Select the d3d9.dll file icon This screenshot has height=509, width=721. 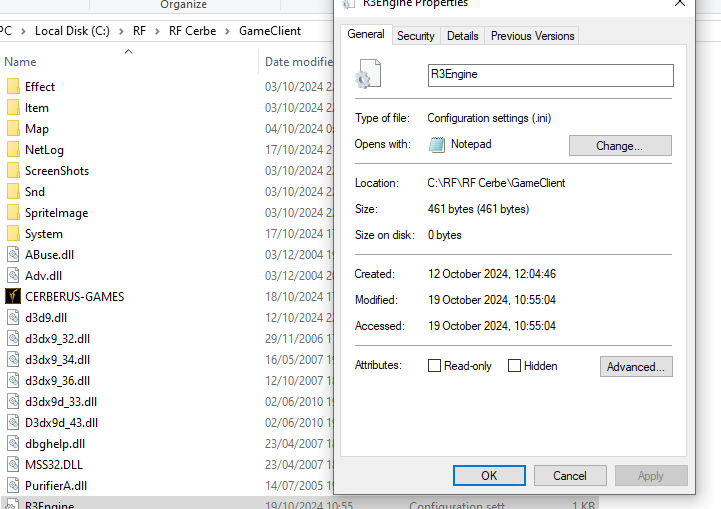pyautogui.click(x=13, y=317)
